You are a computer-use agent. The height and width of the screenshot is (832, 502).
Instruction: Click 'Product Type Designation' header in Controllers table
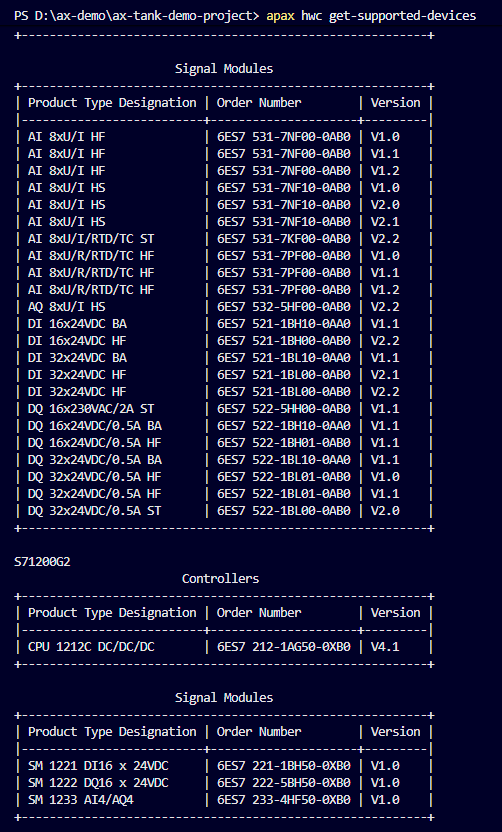tap(112, 612)
